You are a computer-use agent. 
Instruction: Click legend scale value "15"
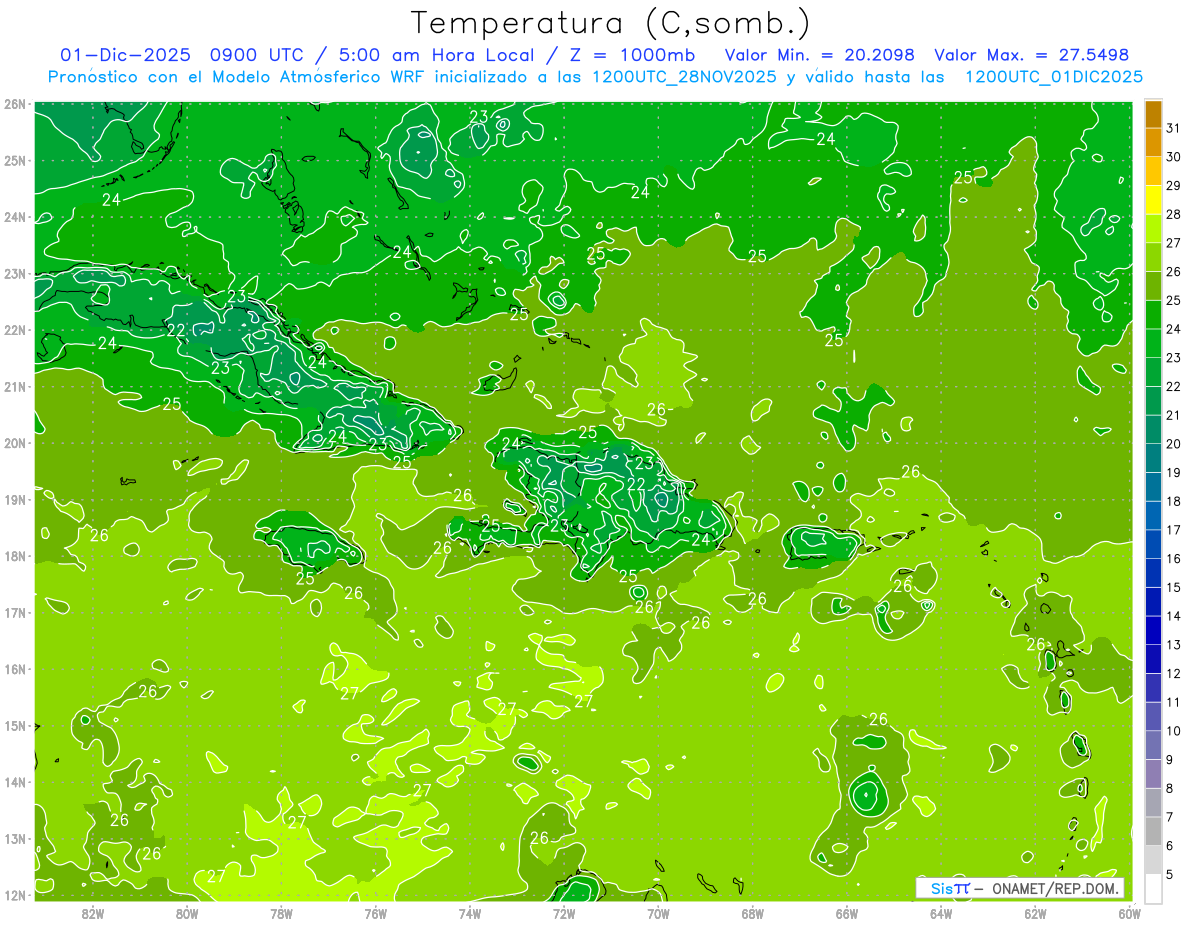pyautogui.click(x=1174, y=587)
